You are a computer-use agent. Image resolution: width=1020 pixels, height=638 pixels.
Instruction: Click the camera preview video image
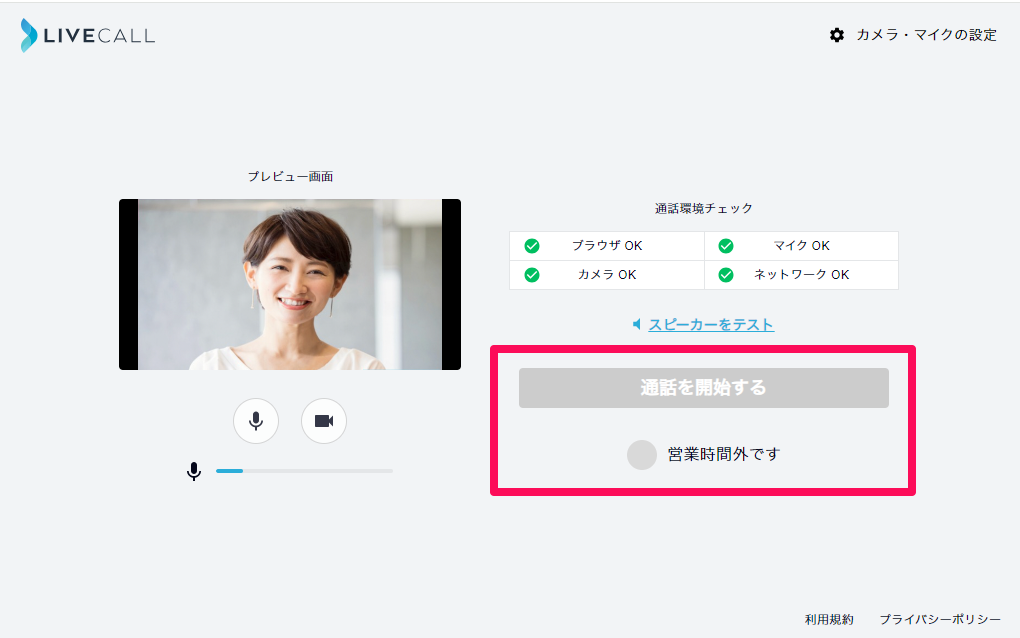pyautogui.click(x=290, y=285)
